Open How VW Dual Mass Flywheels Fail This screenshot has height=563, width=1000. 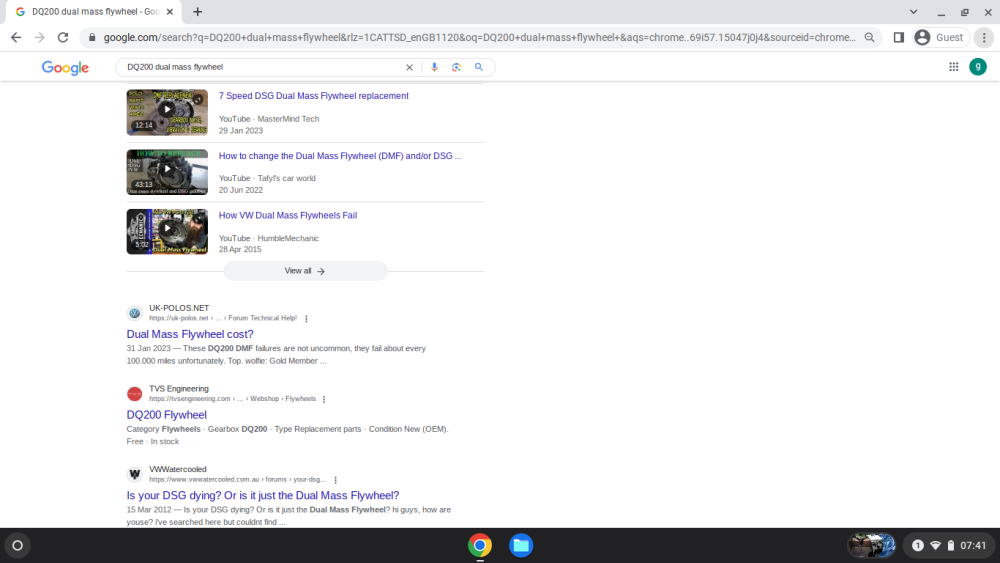[x=288, y=216]
